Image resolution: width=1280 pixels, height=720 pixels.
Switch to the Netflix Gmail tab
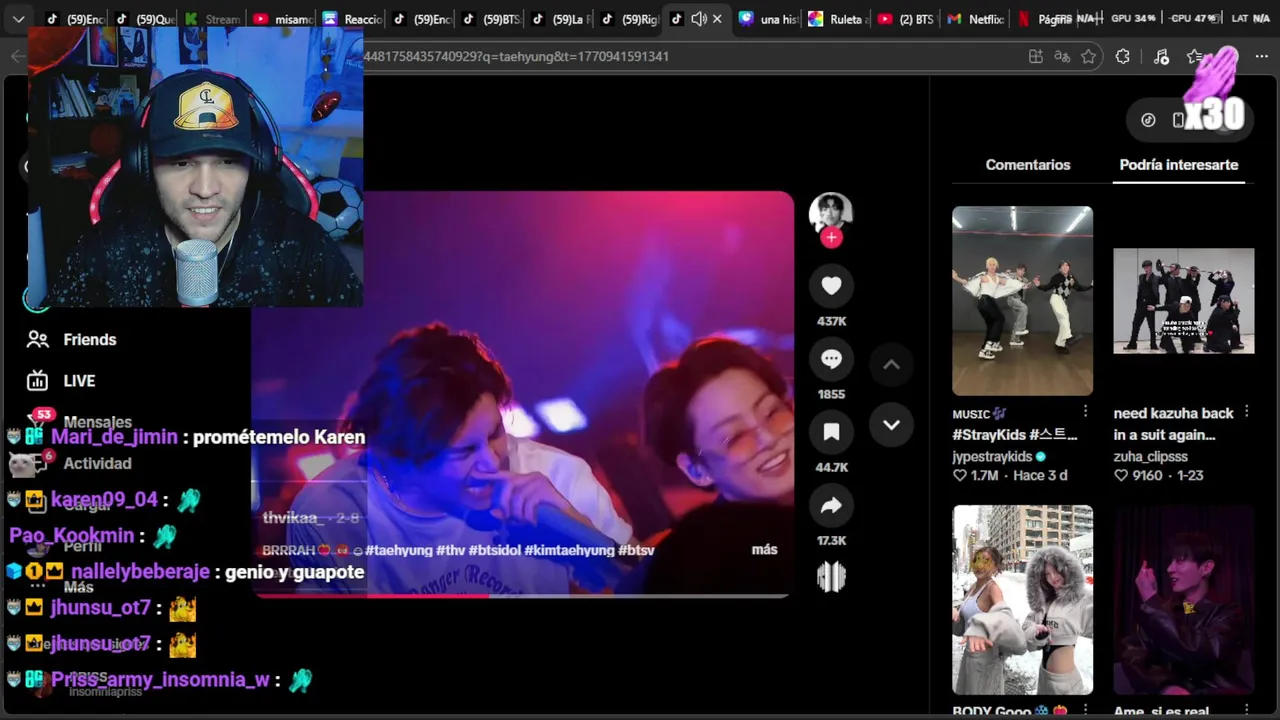[x=975, y=19]
